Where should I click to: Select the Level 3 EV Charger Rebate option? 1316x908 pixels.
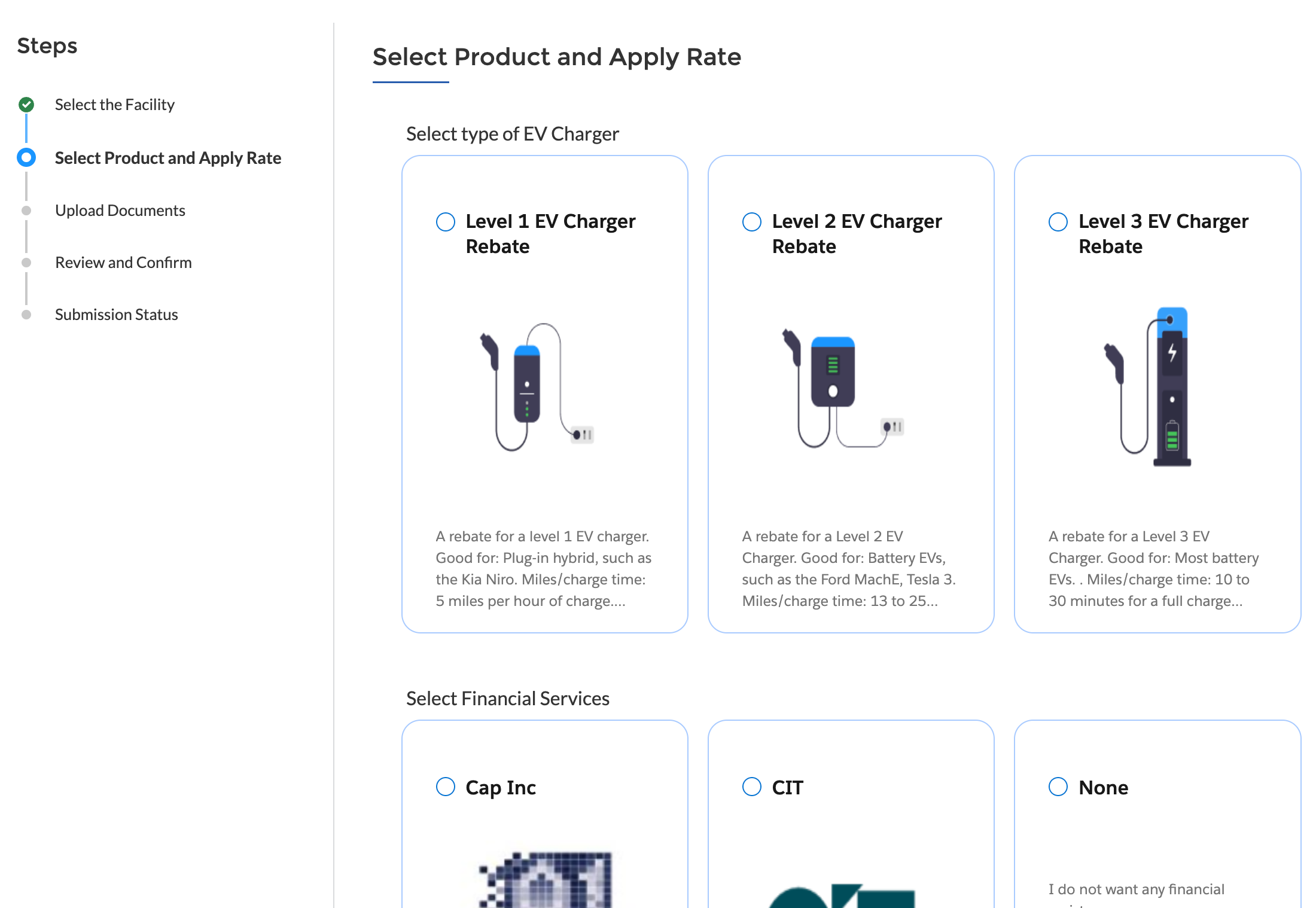[x=1058, y=221]
